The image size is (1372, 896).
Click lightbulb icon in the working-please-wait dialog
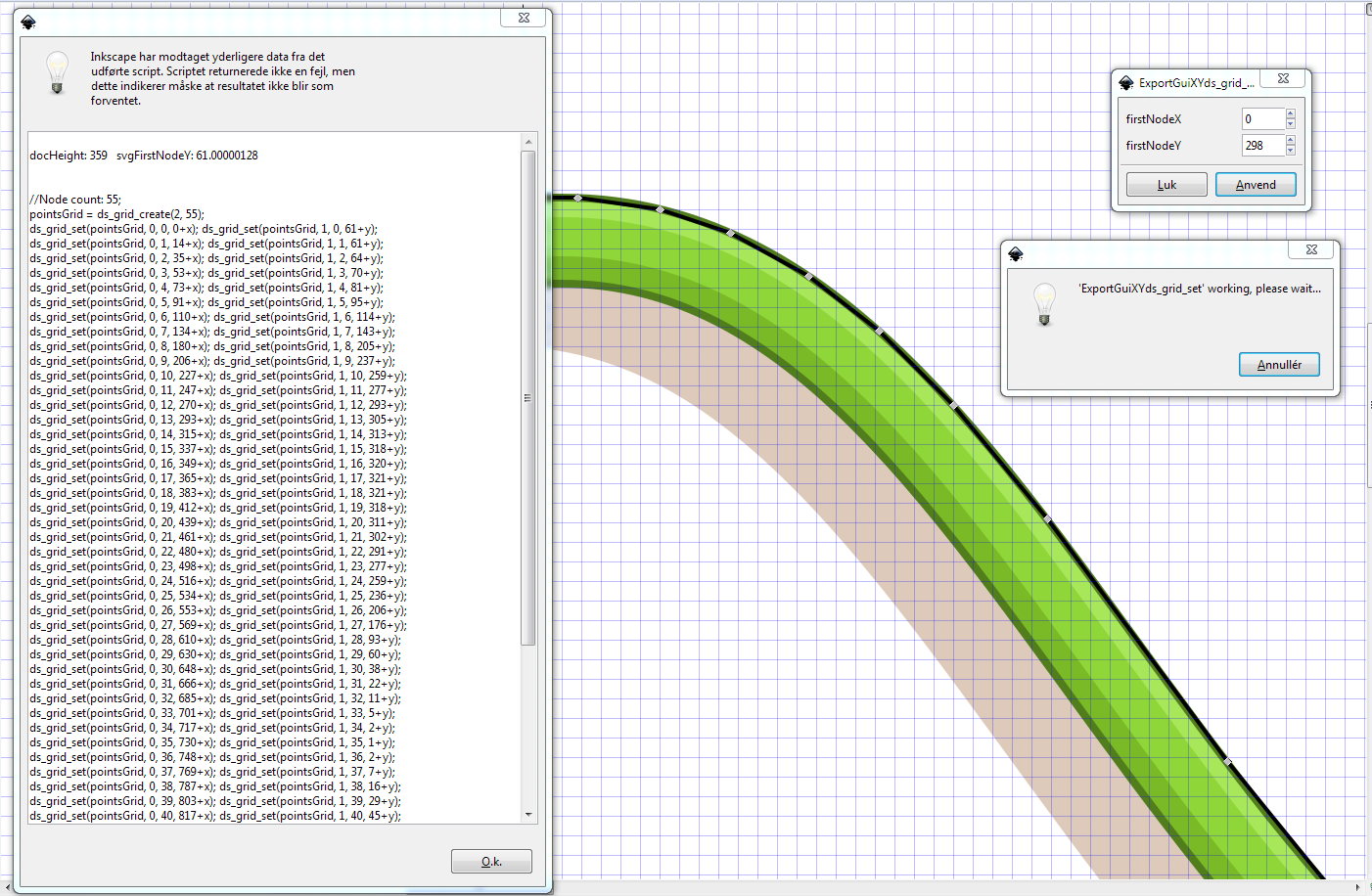[1044, 304]
